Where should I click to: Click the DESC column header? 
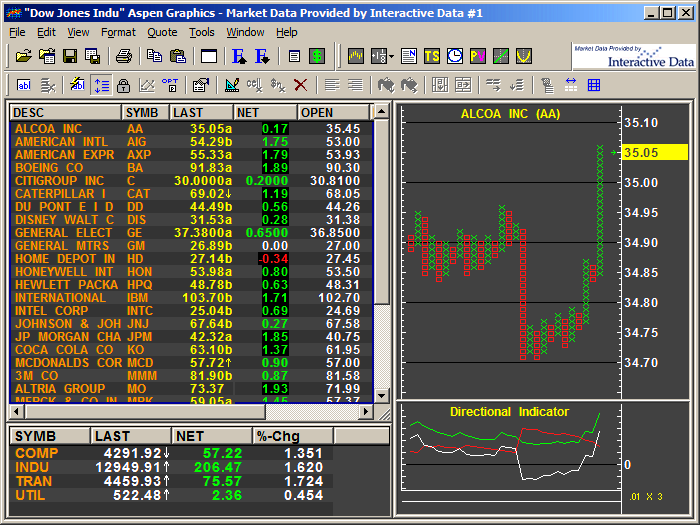click(x=66, y=112)
